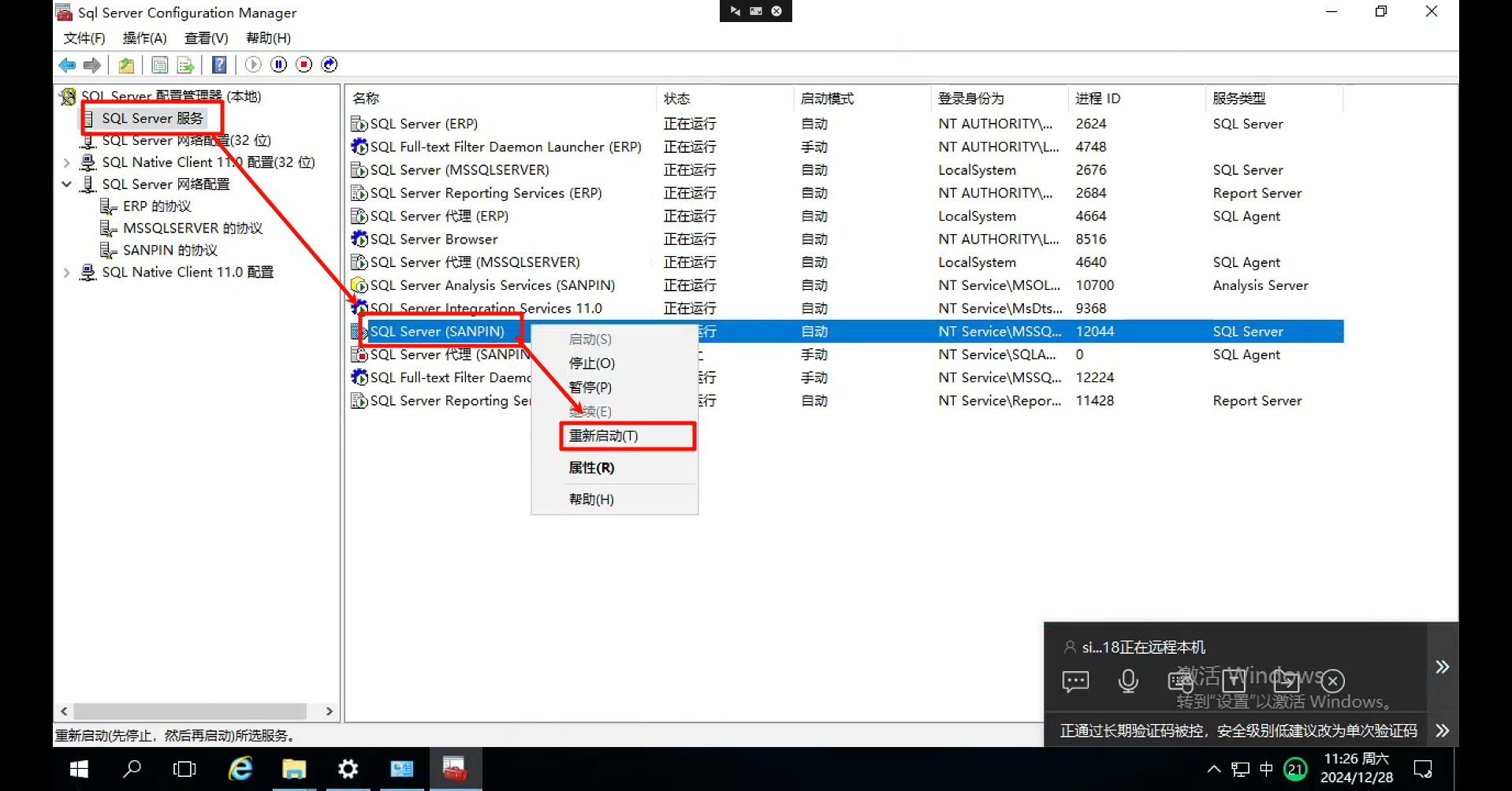Choose 属性(R) in context menu
The image size is (1512, 791).
(x=614, y=468)
